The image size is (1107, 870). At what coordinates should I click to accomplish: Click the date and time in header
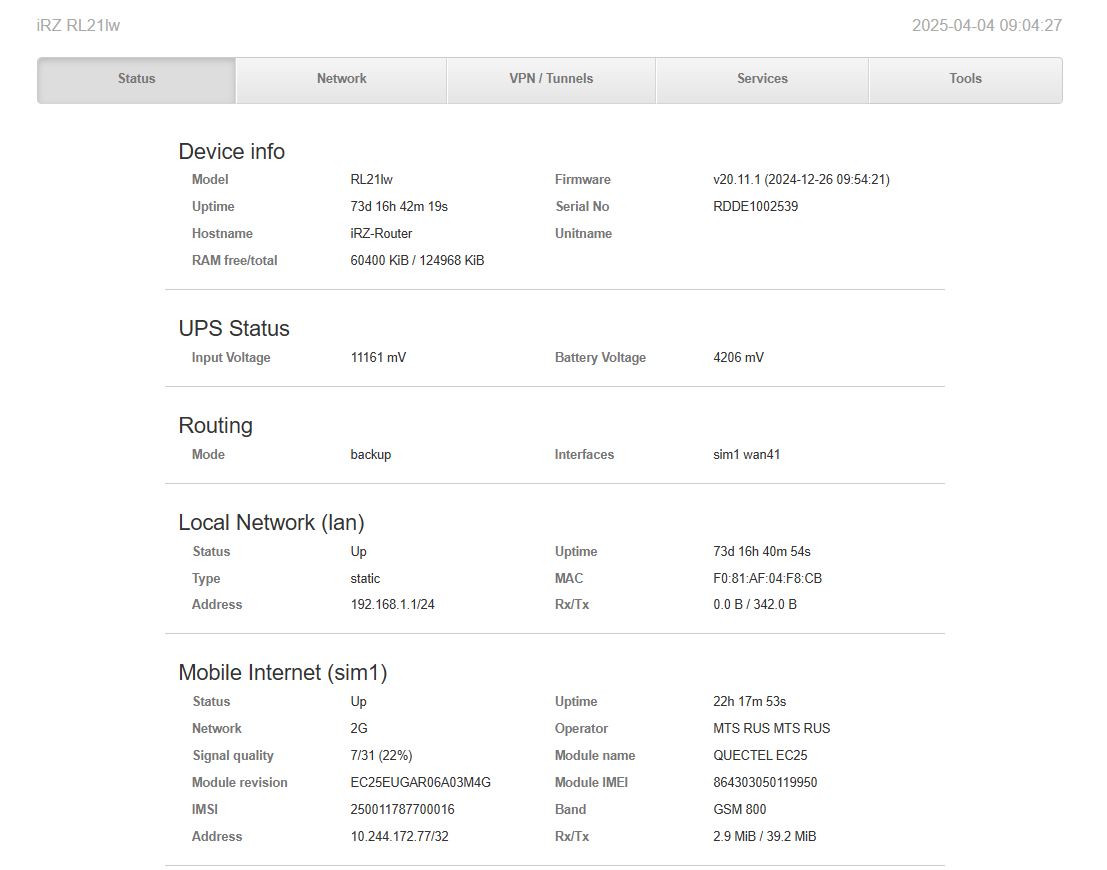tap(986, 25)
